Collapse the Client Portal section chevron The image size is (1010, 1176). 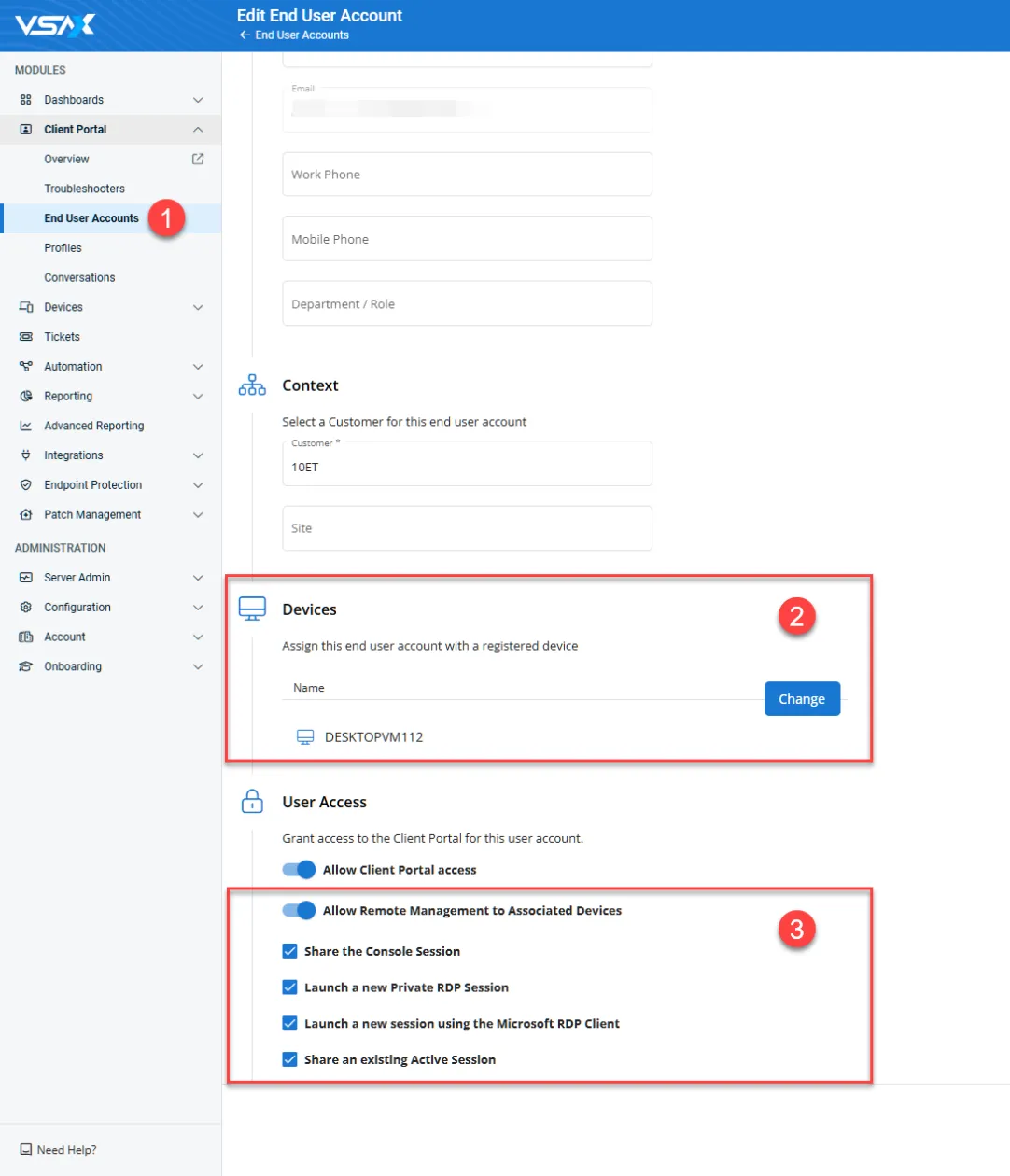point(198,130)
